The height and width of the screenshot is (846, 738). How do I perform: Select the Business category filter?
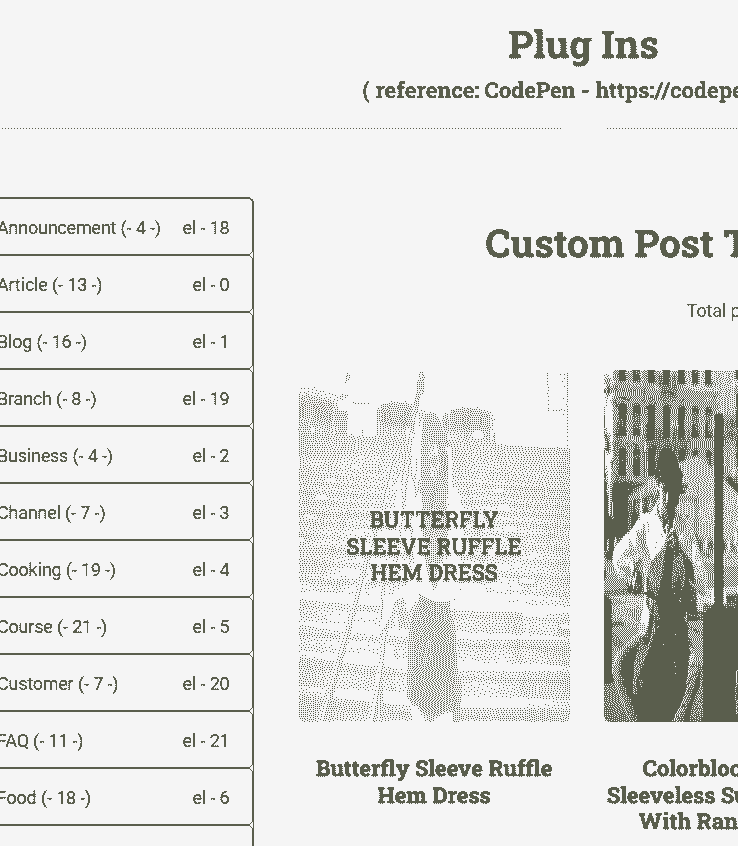(x=115, y=456)
